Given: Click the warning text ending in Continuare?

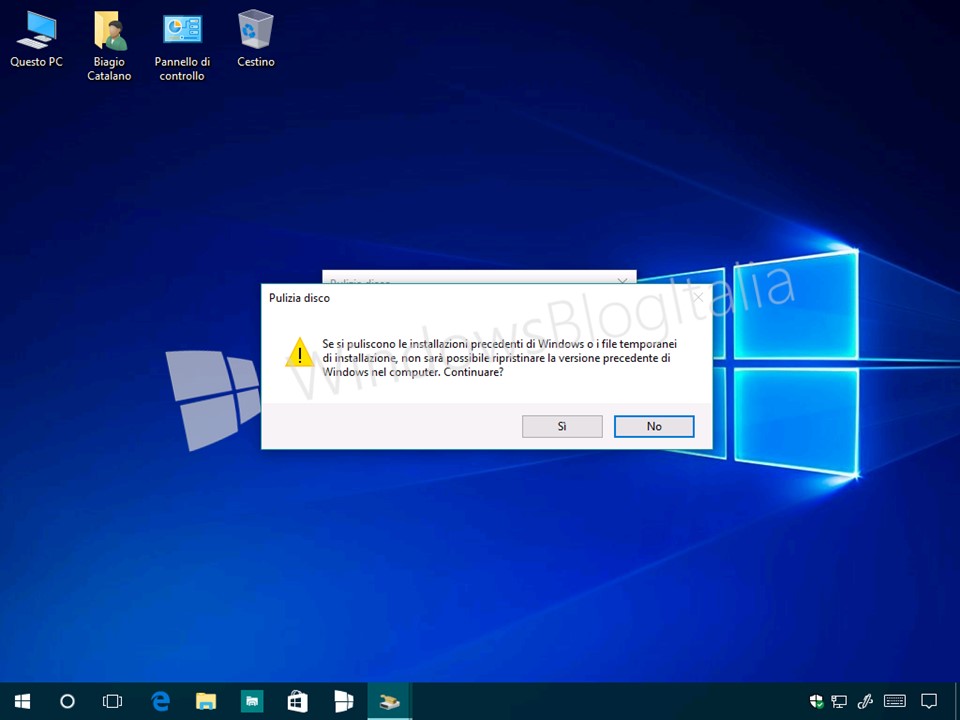Looking at the screenshot, I should pos(500,358).
